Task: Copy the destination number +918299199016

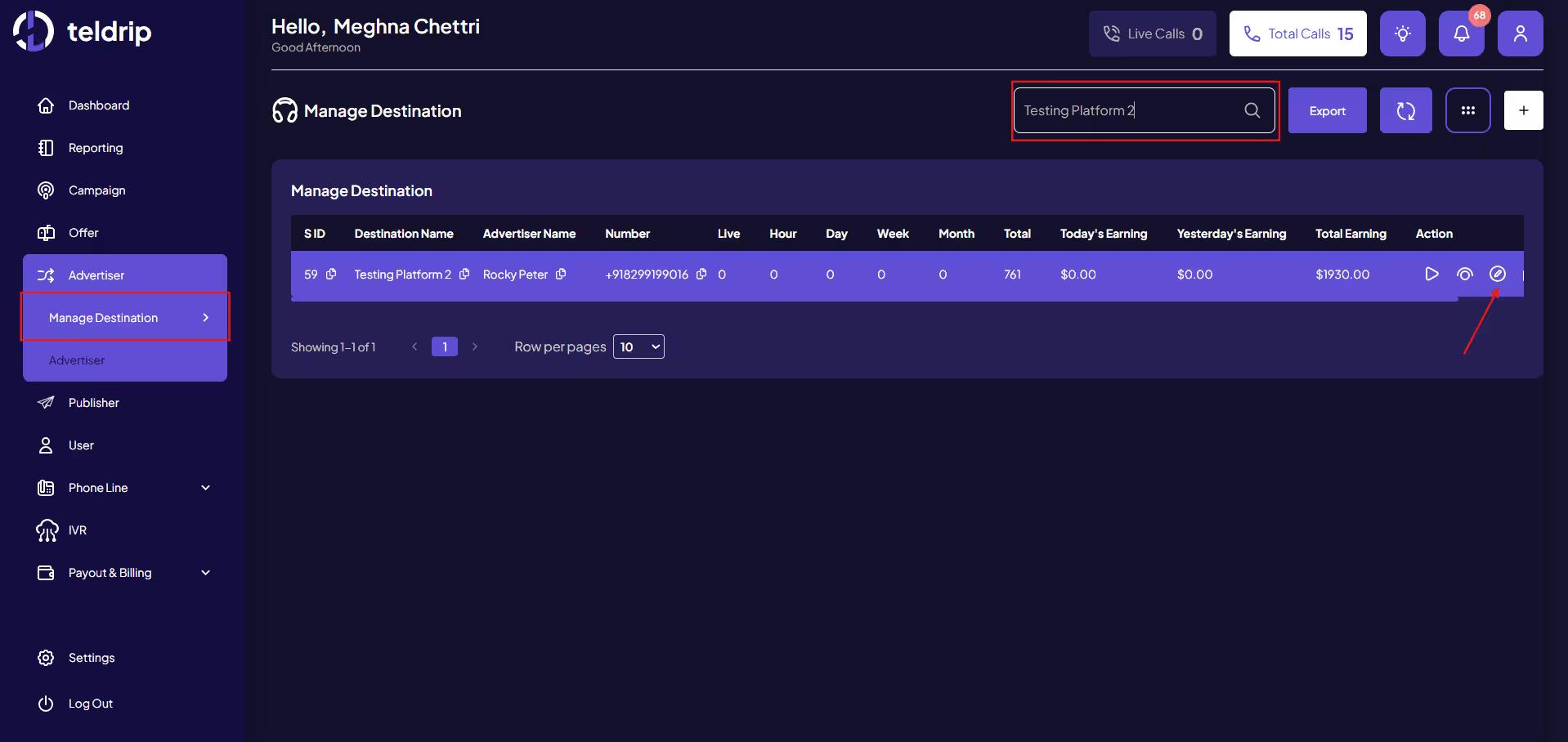Action: click(x=701, y=274)
